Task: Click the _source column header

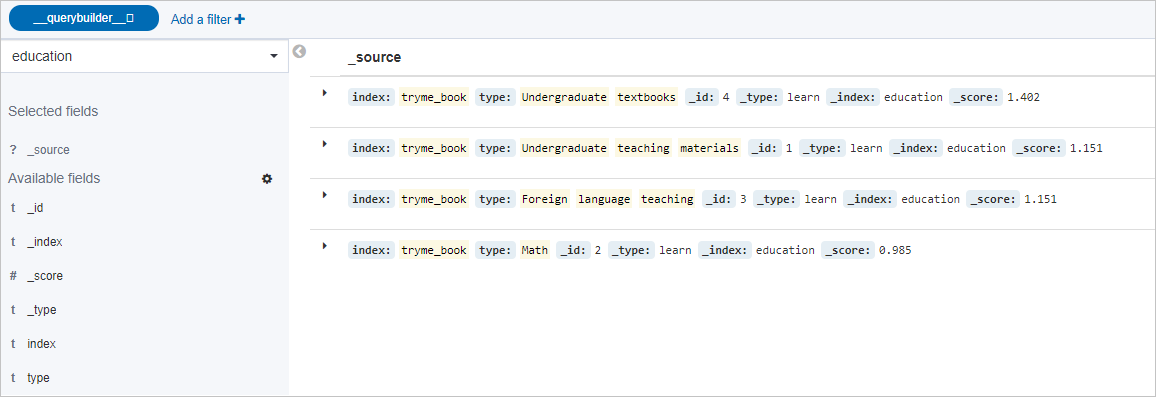Action: point(374,58)
